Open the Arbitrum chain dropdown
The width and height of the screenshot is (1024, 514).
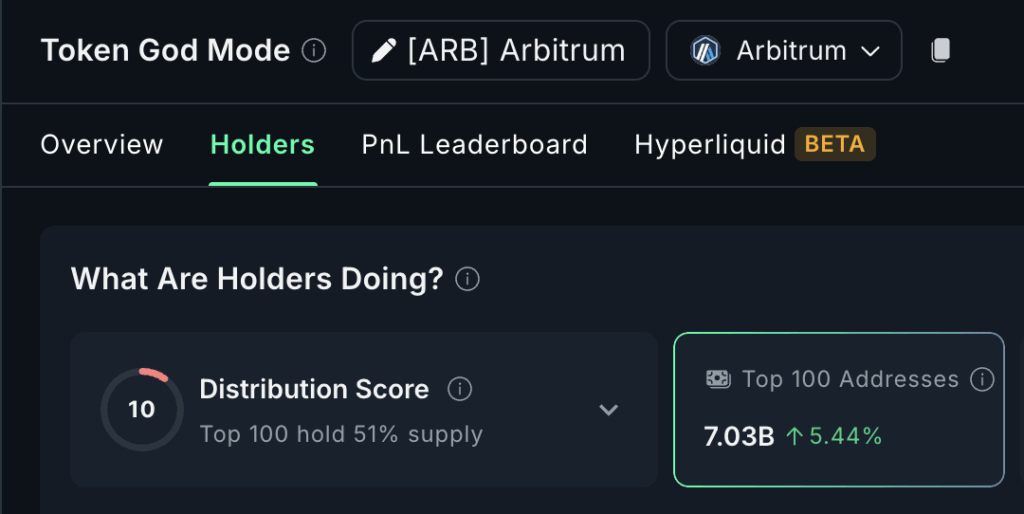pos(784,50)
